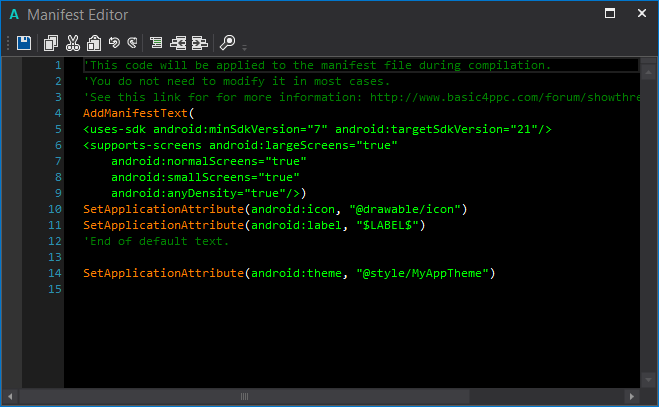
Task: Place cursor on the AddManifestText( line
Action: (x=138, y=113)
